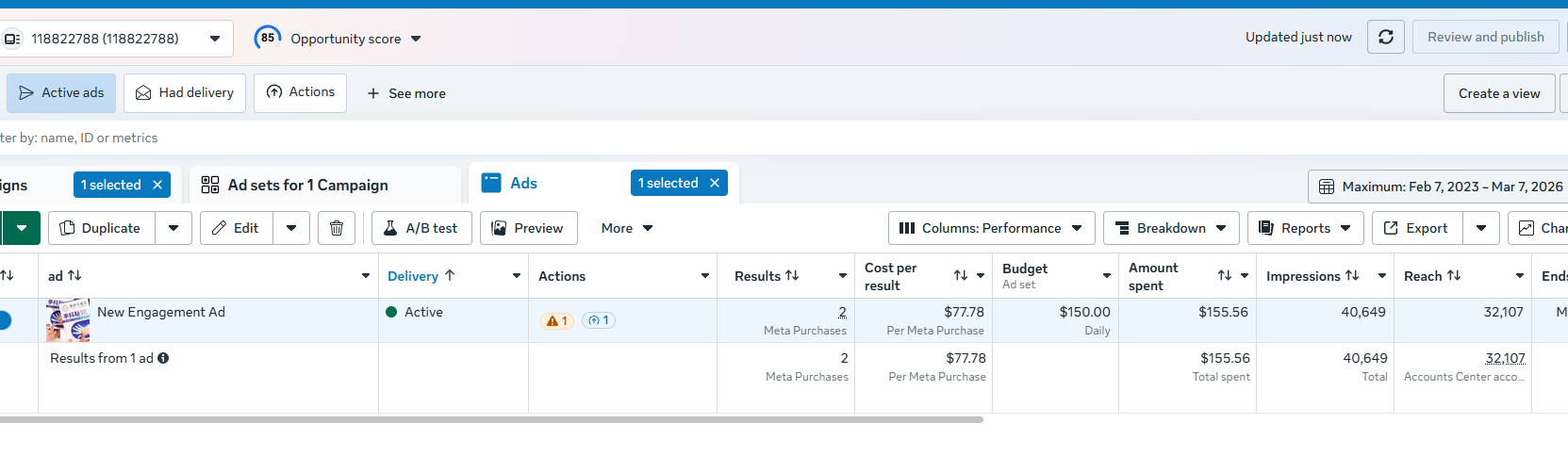Click Review and publish

(1485, 37)
